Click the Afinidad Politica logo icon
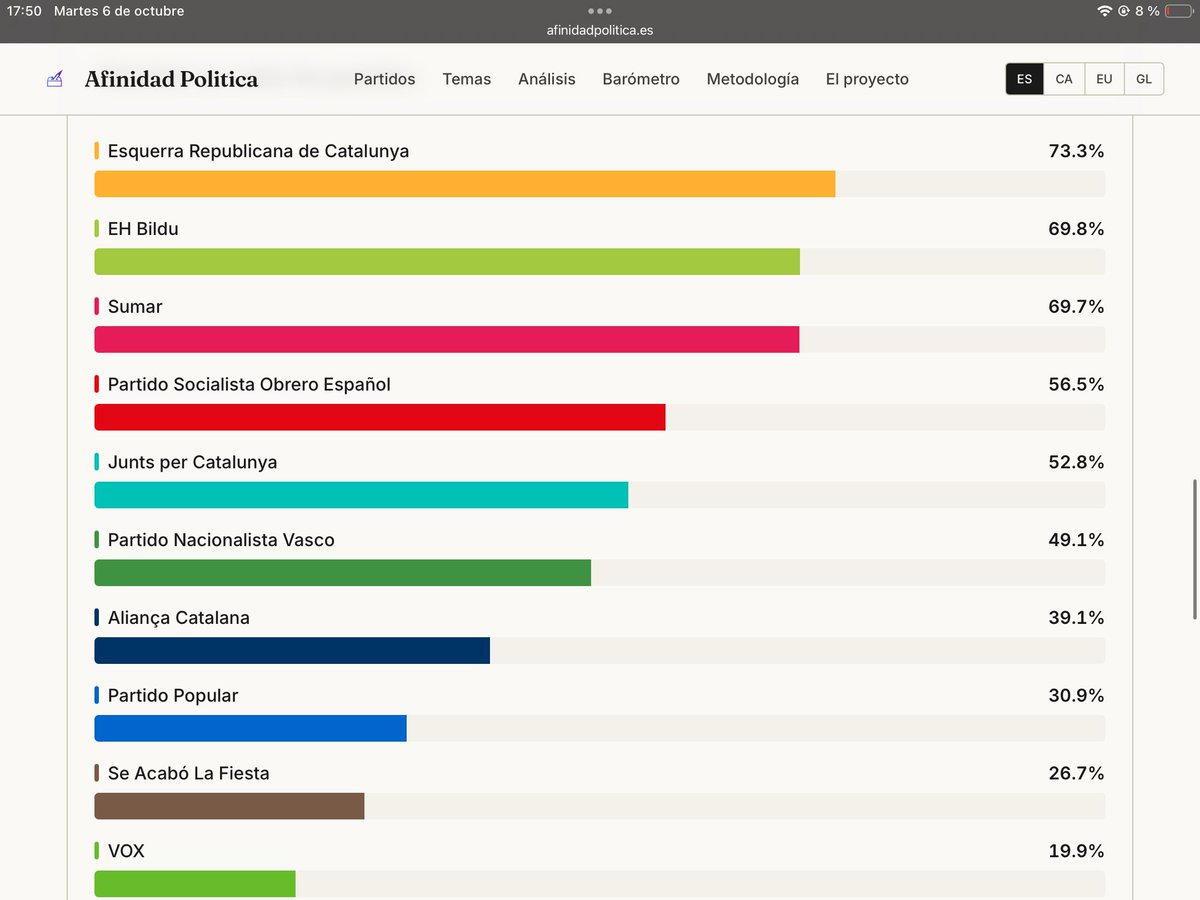 coord(55,79)
